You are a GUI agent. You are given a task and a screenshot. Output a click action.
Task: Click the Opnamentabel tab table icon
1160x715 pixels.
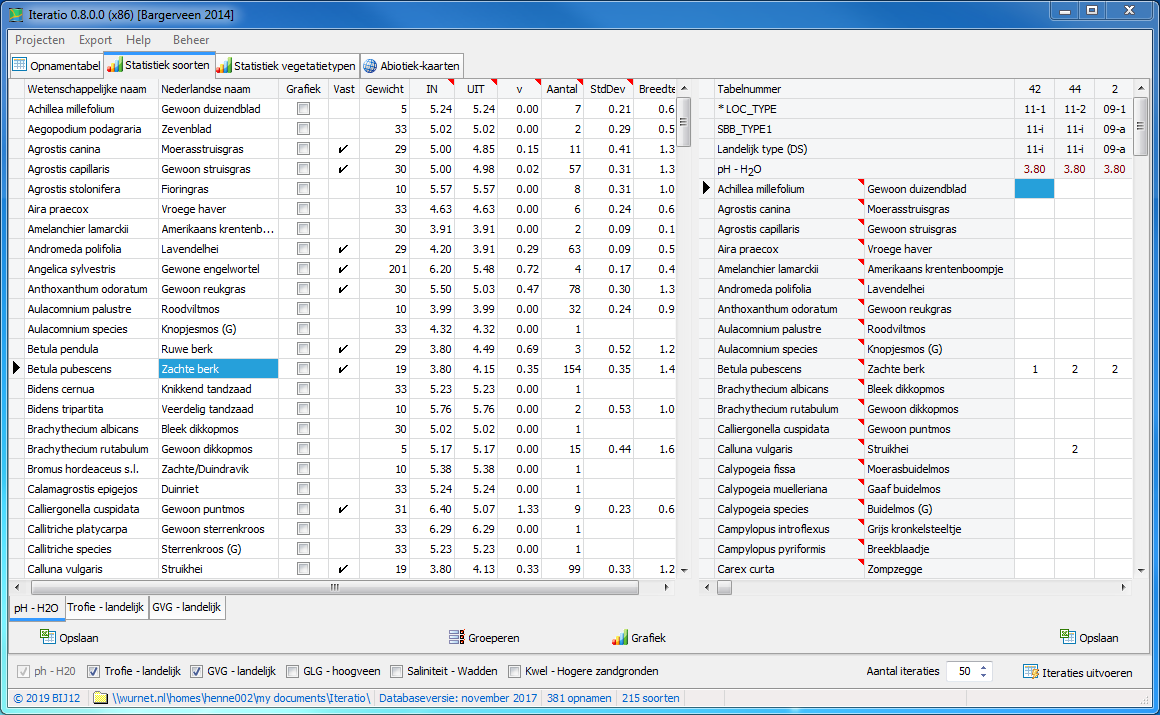coord(19,66)
